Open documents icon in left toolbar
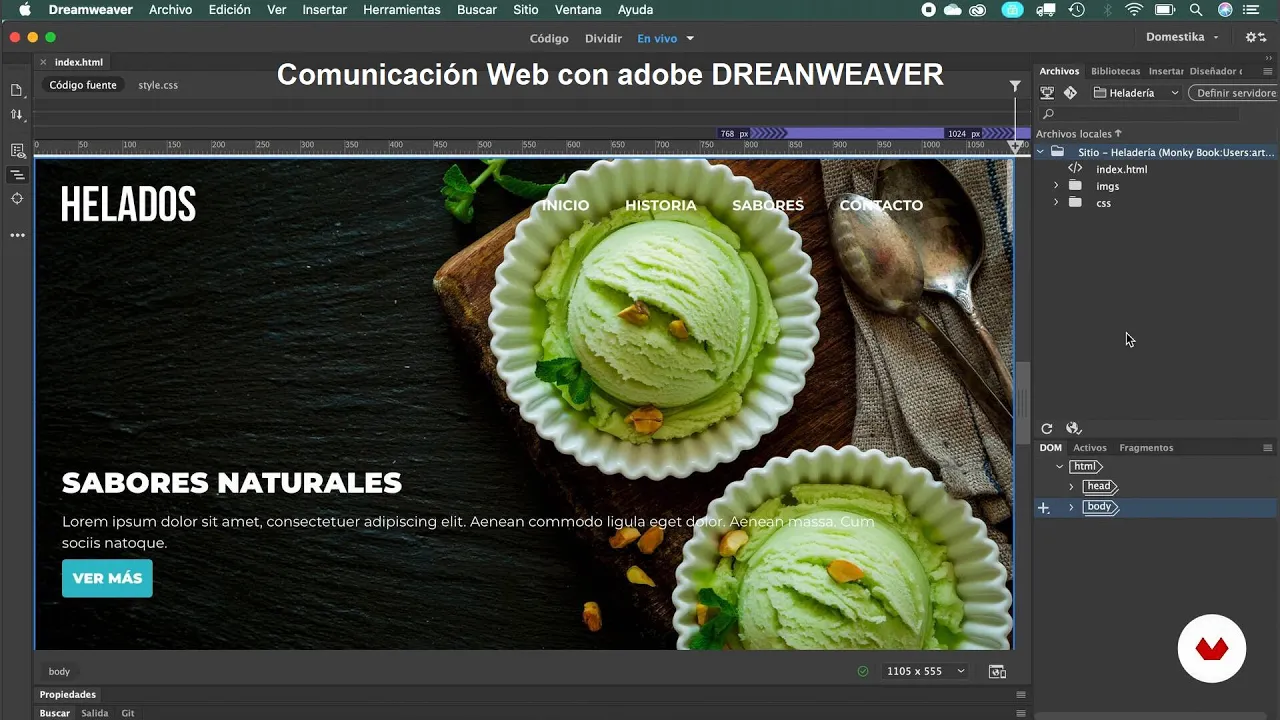Image resolution: width=1280 pixels, height=720 pixels. click(x=16, y=90)
